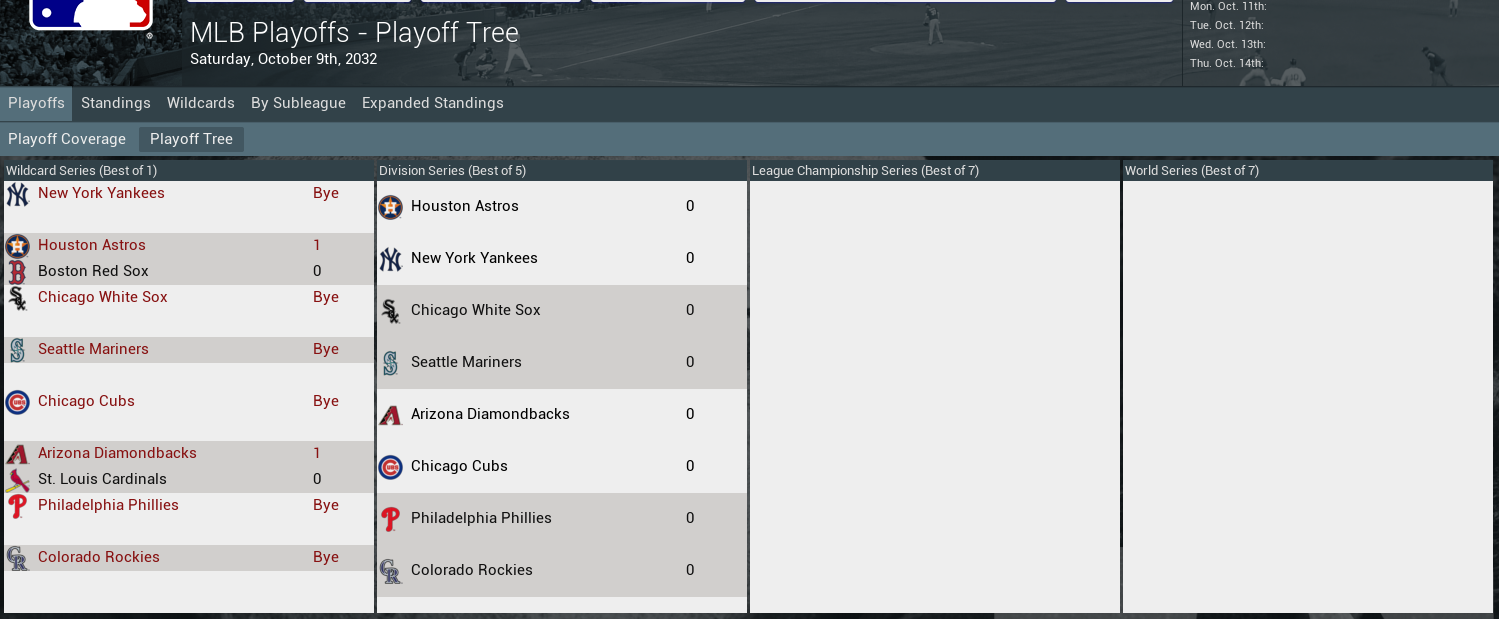The height and width of the screenshot is (619, 1499).
Task: Click the Division Series win count for Houston Astros
Action: point(690,206)
